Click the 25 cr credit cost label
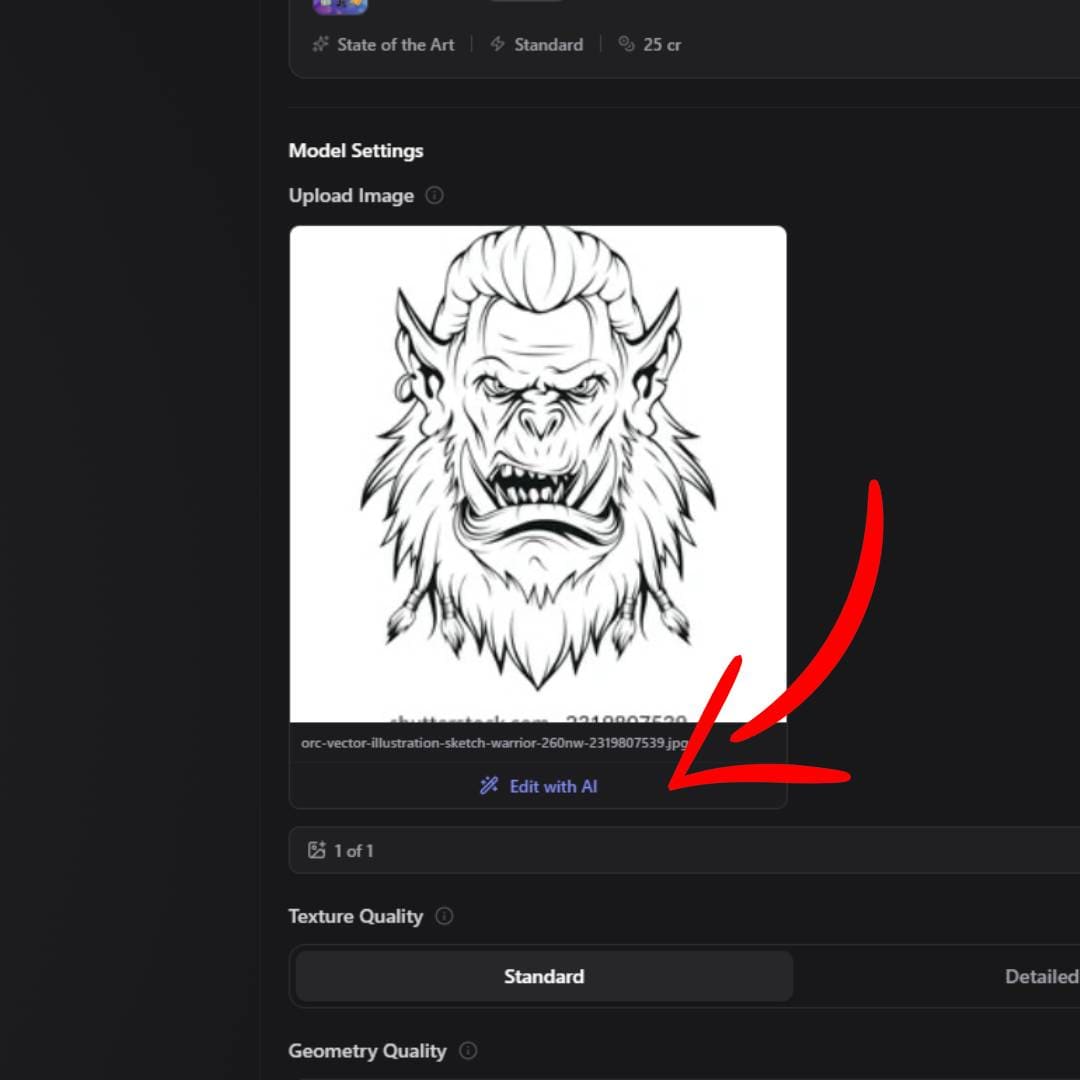1080x1080 pixels. pyautogui.click(x=662, y=45)
